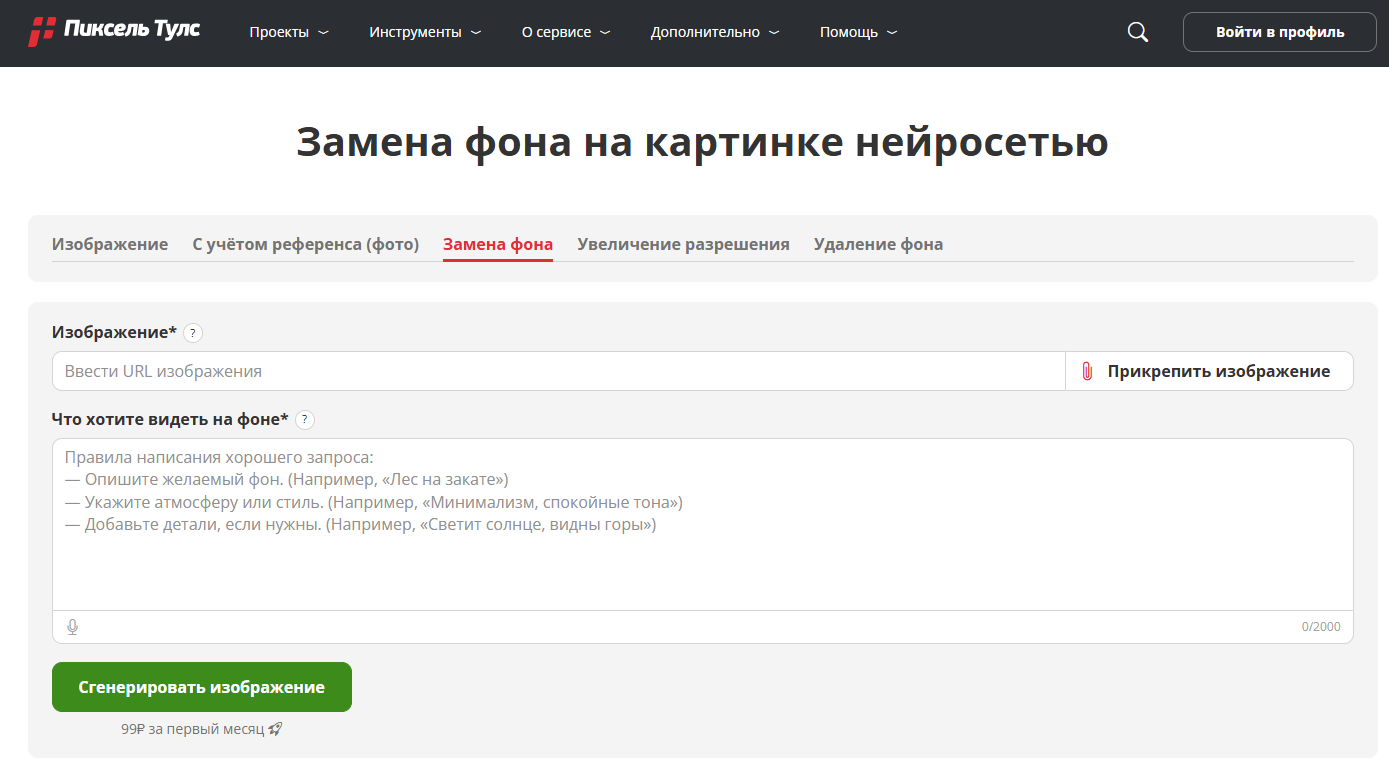Open the О сервисе dropdown
This screenshot has height=775, width=1389.
566,32
